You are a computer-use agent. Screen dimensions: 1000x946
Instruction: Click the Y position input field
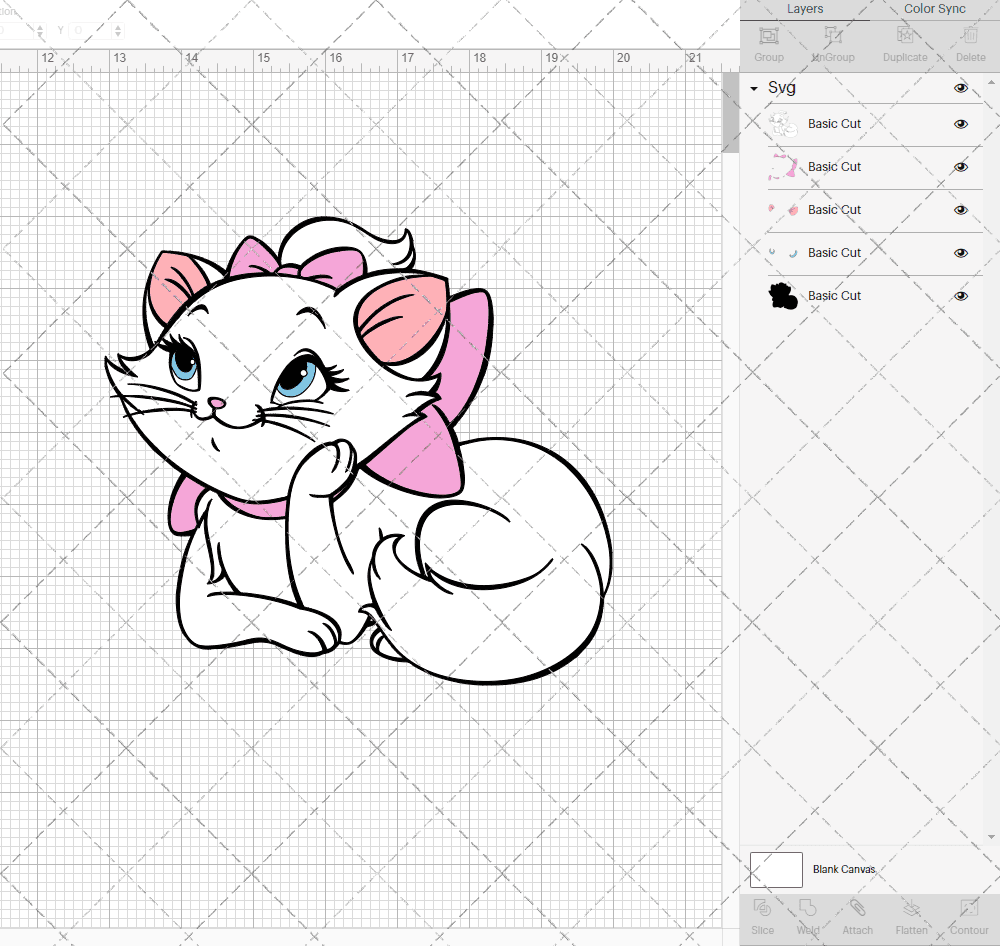point(91,30)
